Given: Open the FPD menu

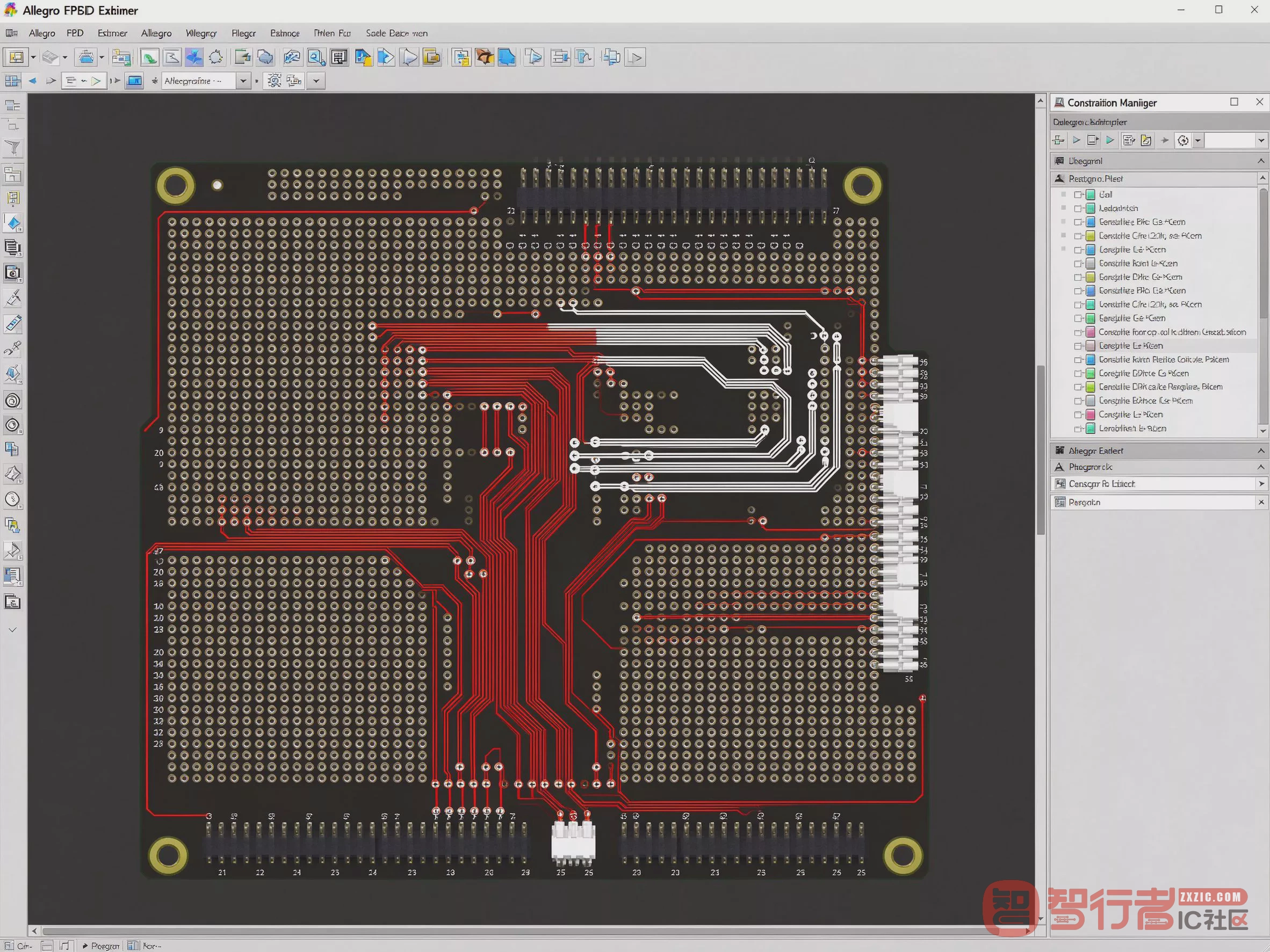Looking at the screenshot, I should tap(75, 33).
